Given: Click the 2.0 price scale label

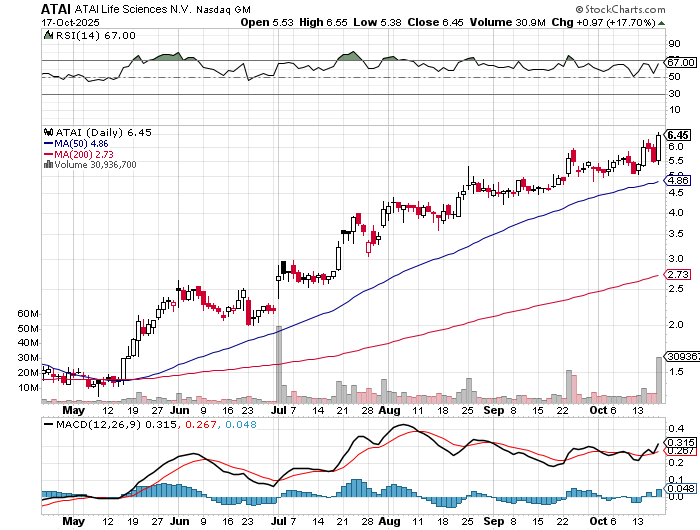Looking at the screenshot, I should pyautogui.click(x=676, y=325).
